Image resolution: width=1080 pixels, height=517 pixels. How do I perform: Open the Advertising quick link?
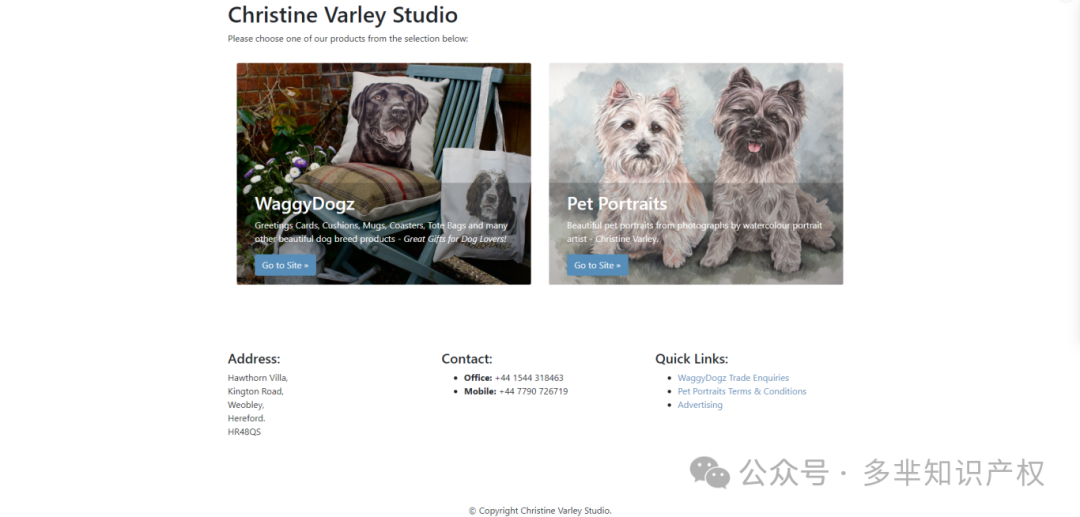tap(700, 405)
